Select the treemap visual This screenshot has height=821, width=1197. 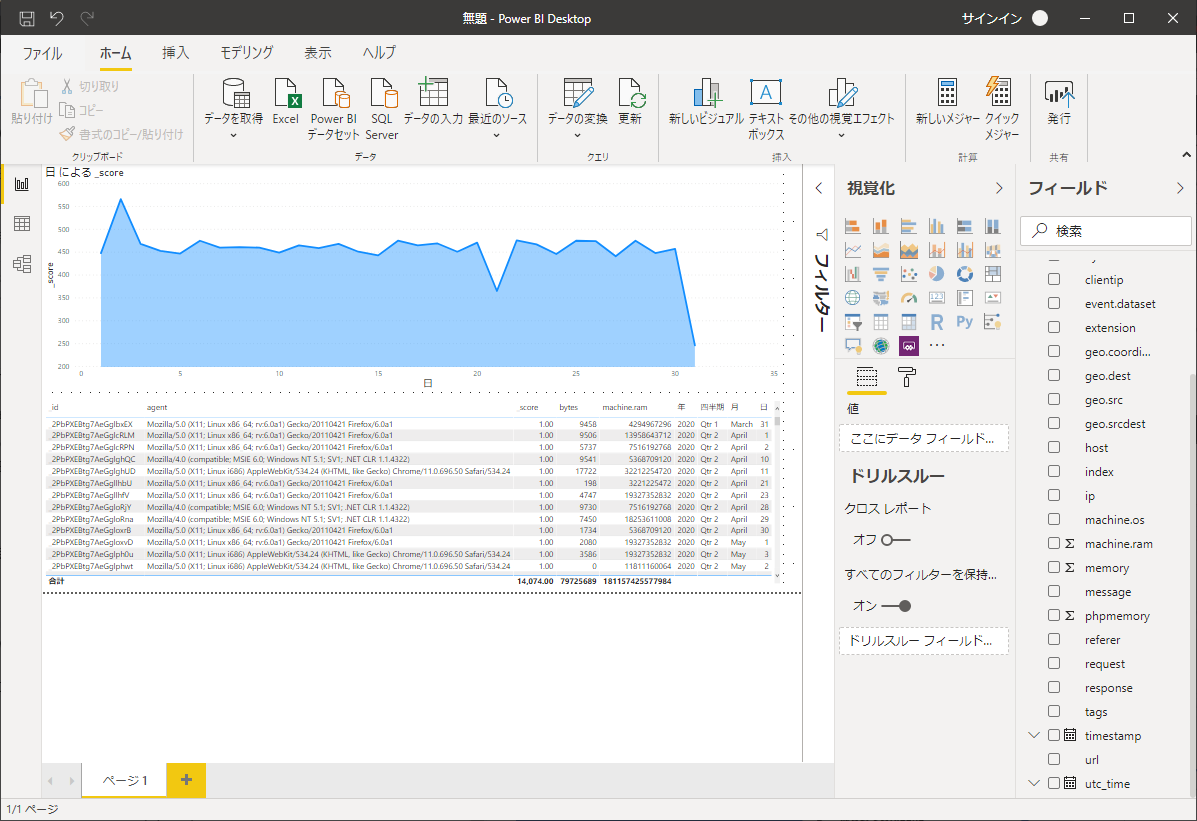(x=992, y=273)
